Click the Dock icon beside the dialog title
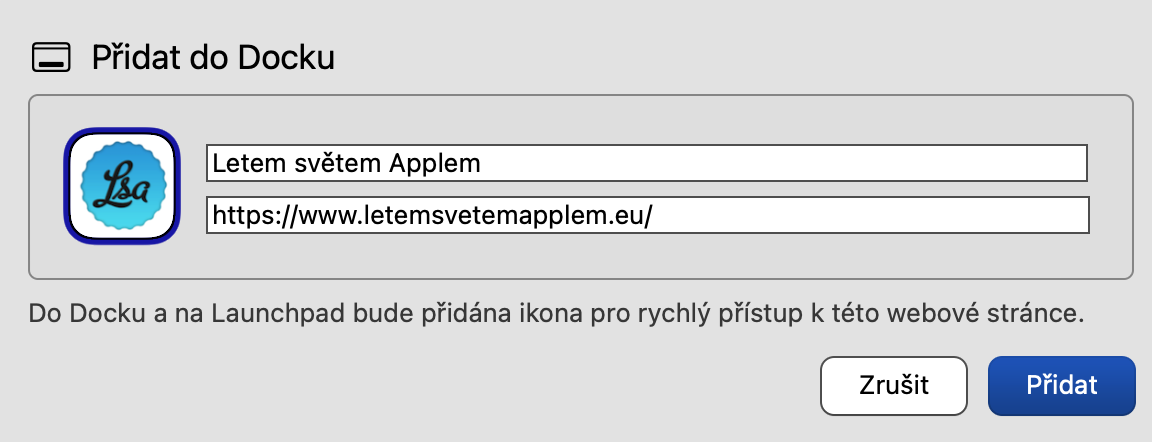This screenshot has height=442, width=1152. tap(52, 58)
